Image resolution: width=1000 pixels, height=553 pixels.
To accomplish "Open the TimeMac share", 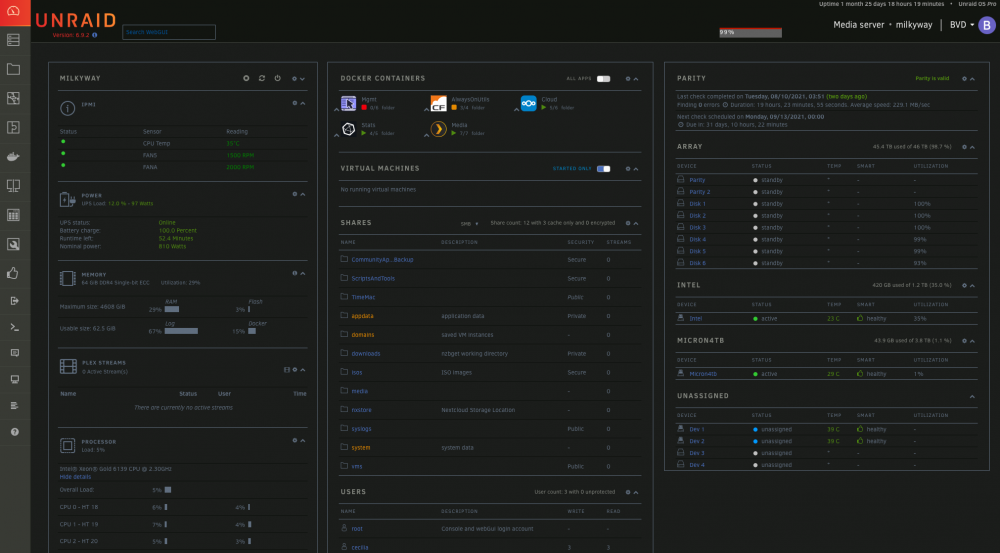I will click(x=364, y=297).
